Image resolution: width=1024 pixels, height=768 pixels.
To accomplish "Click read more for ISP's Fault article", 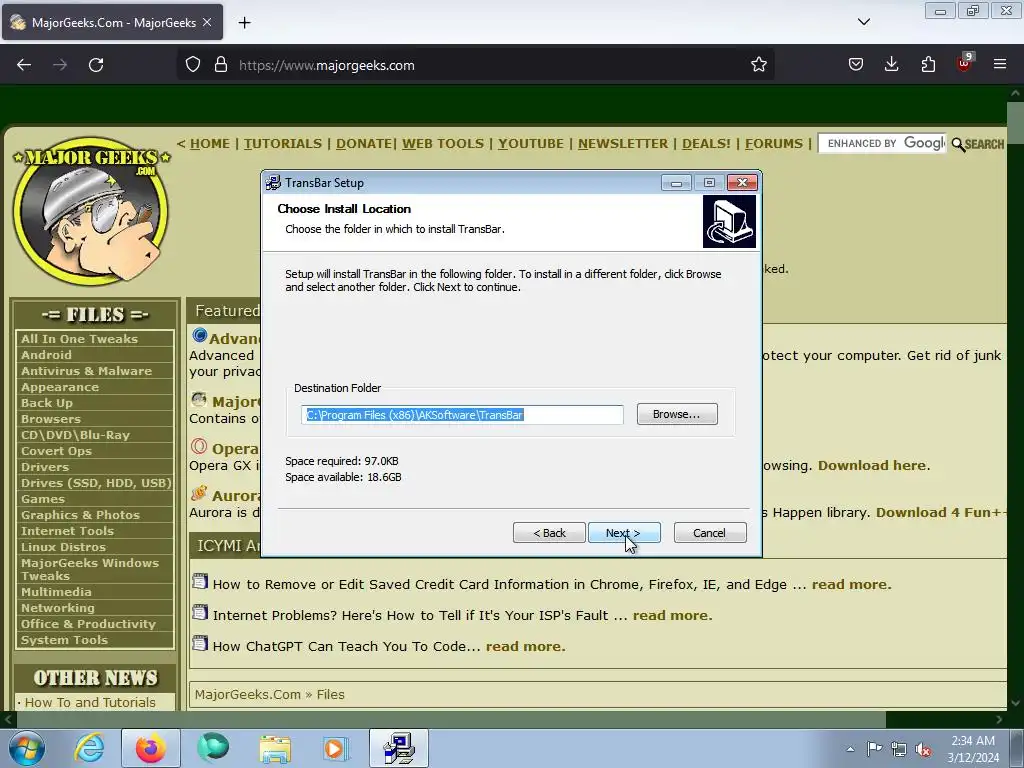I will tap(671, 615).
